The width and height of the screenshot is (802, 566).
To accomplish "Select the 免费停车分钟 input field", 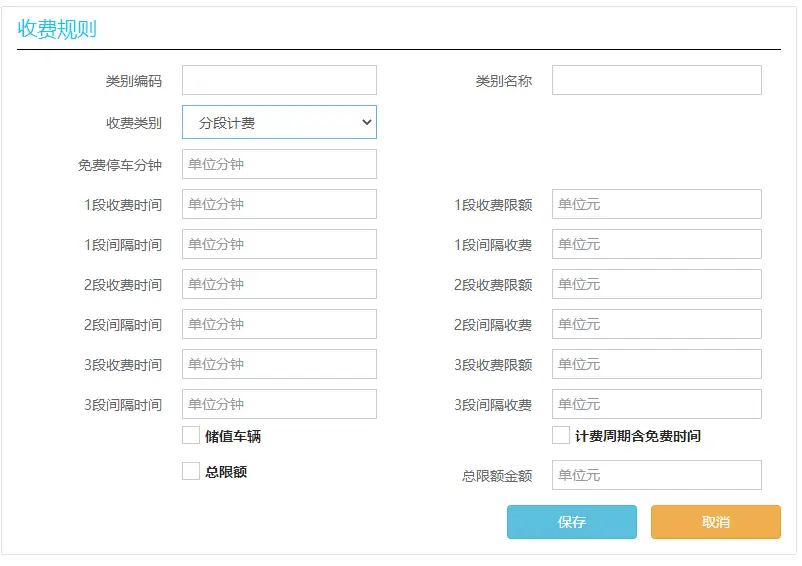I will 279,164.
